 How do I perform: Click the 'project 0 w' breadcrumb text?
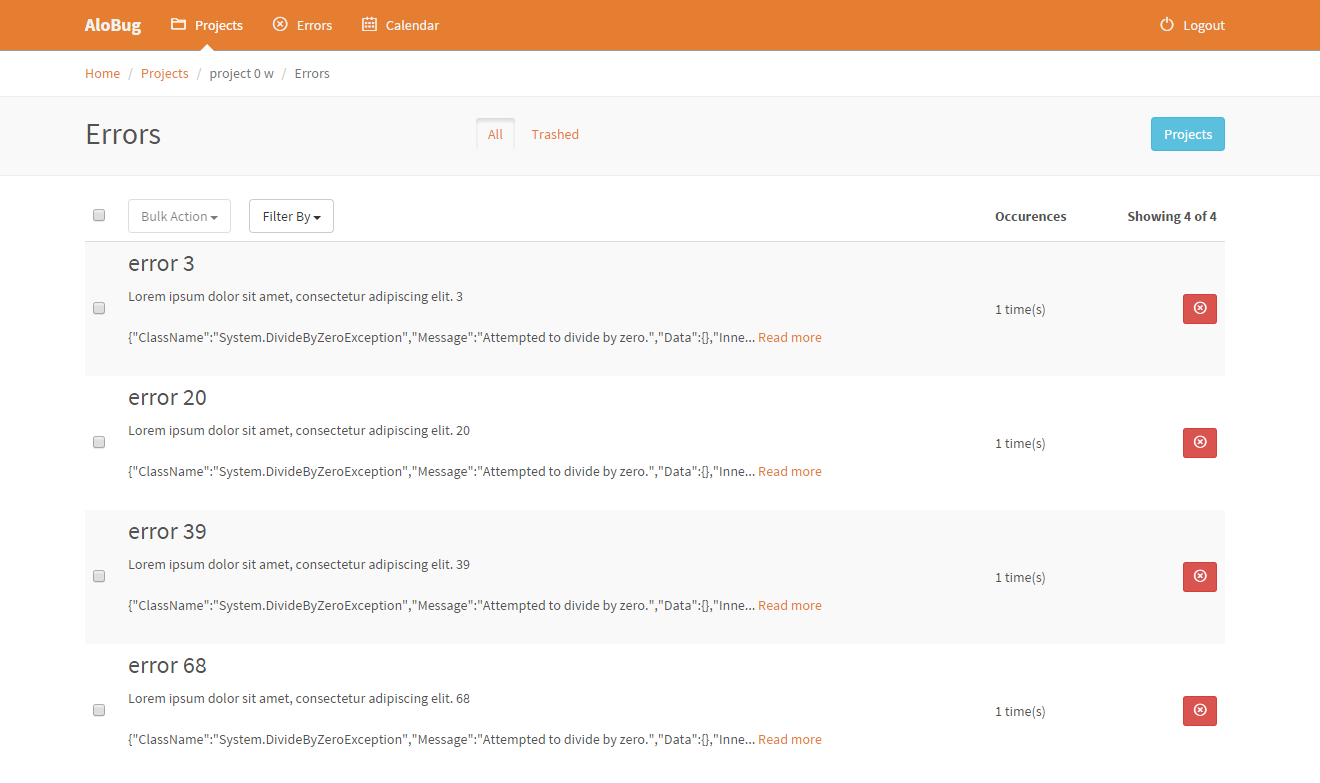(x=241, y=73)
